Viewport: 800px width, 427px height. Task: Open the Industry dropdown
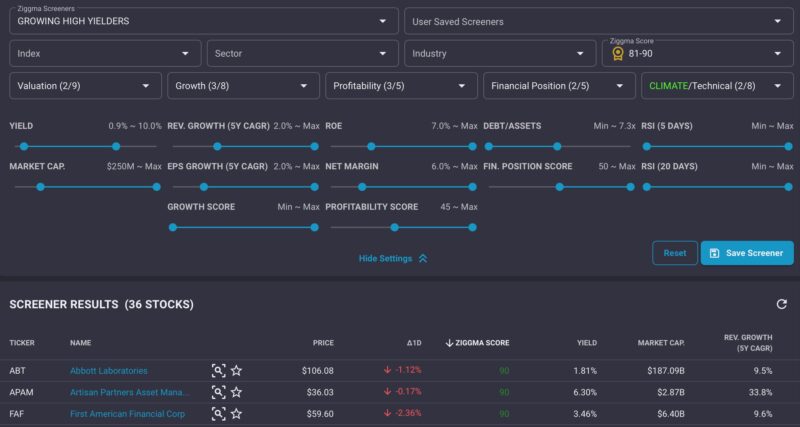pos(500,54)
